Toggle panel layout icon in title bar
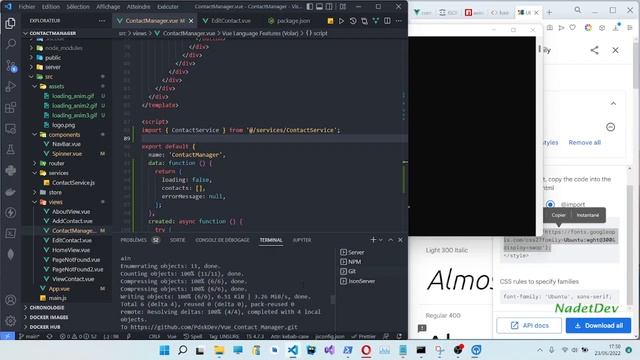The width and height of the screenshot is (640, 360). (320, 7)
